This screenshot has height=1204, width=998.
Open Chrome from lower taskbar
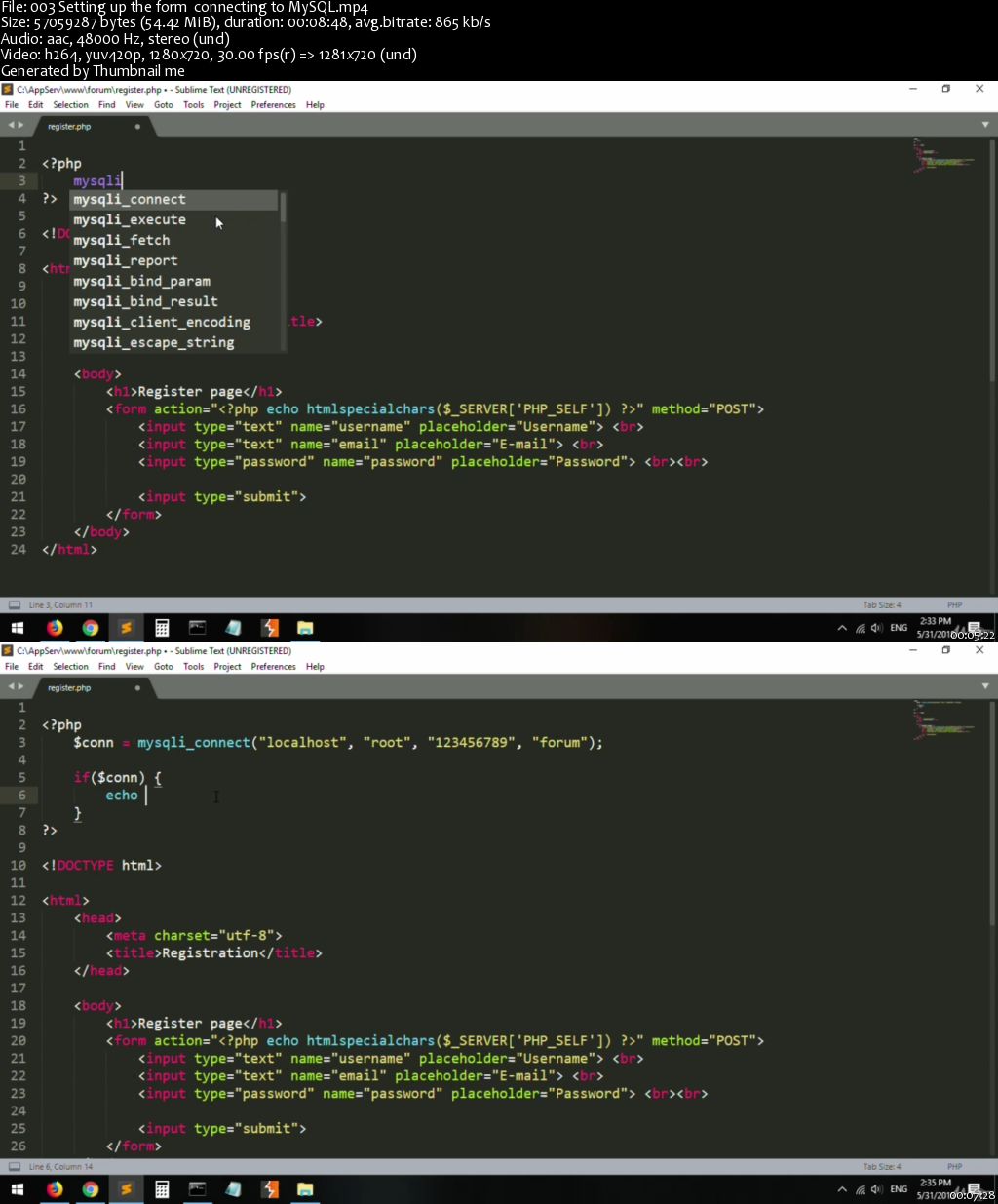pos(90,1189)
